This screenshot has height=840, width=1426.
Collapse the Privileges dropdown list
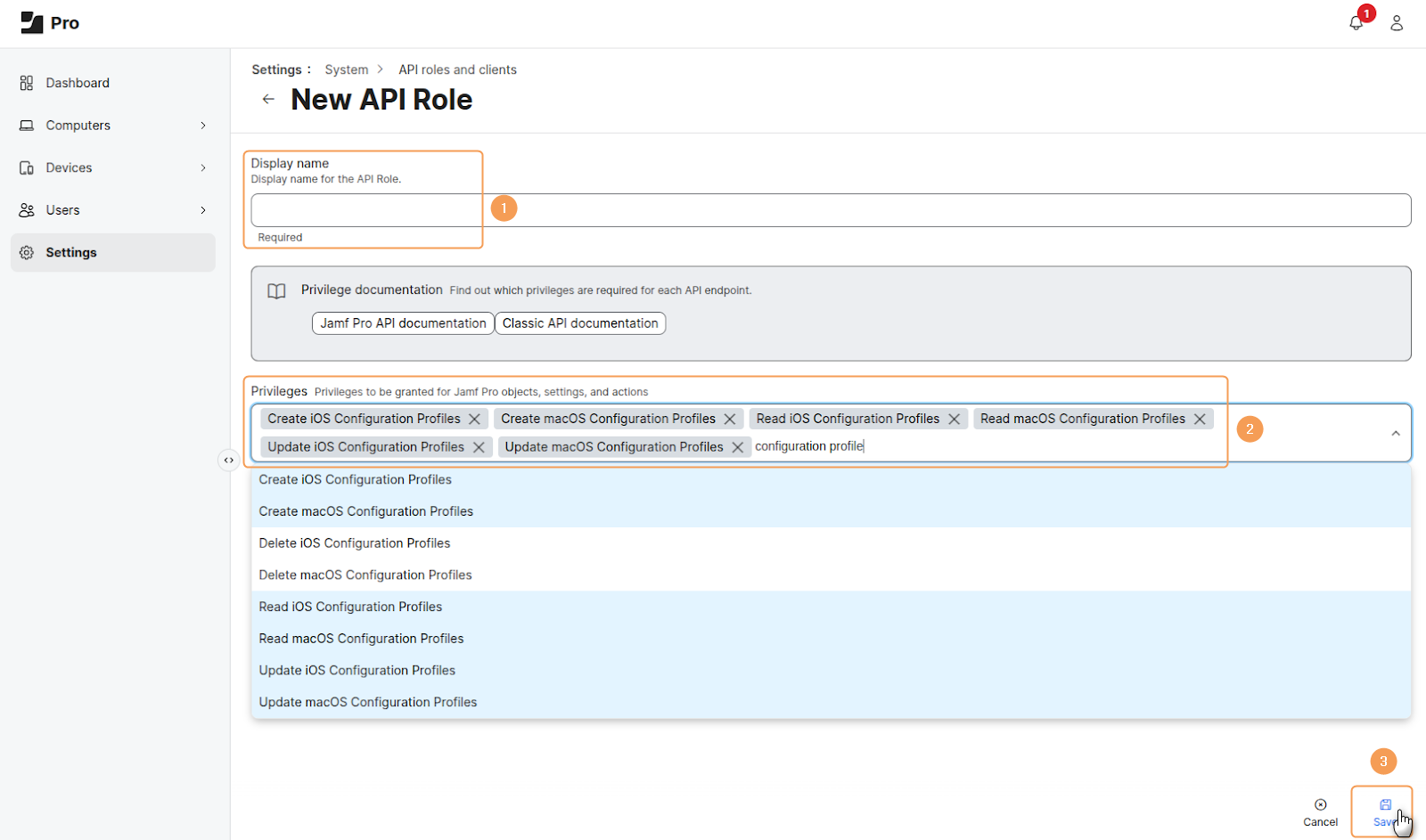[1395, 433]
